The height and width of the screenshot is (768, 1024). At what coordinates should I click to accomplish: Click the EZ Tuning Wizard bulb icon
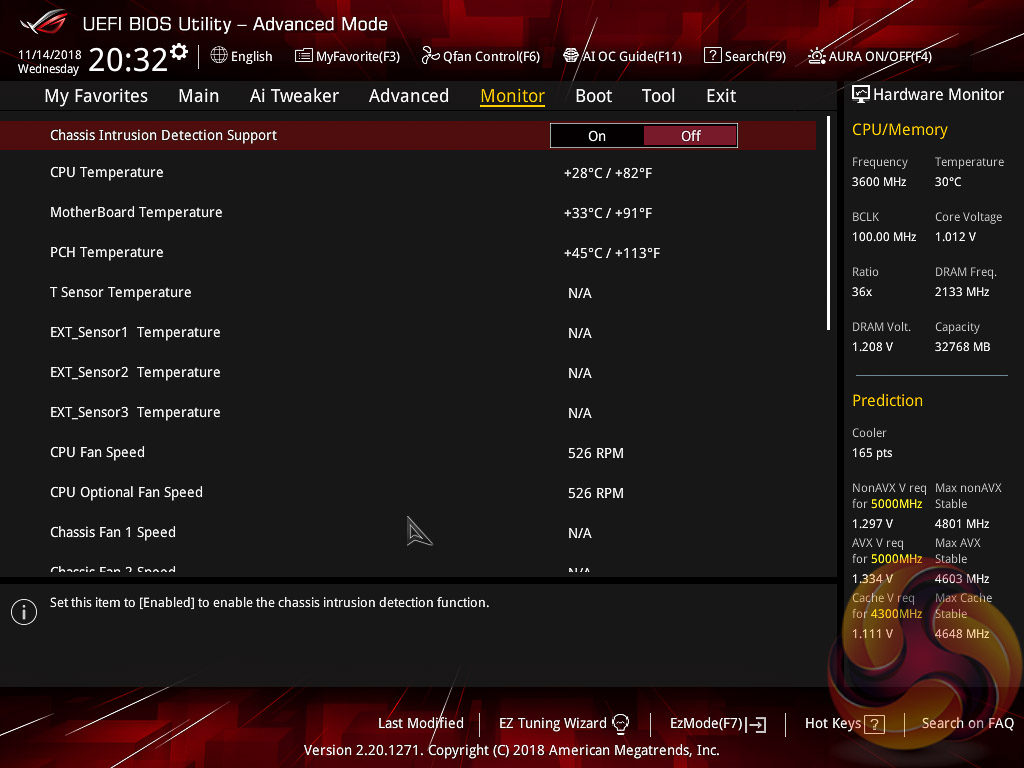point(620,724)
